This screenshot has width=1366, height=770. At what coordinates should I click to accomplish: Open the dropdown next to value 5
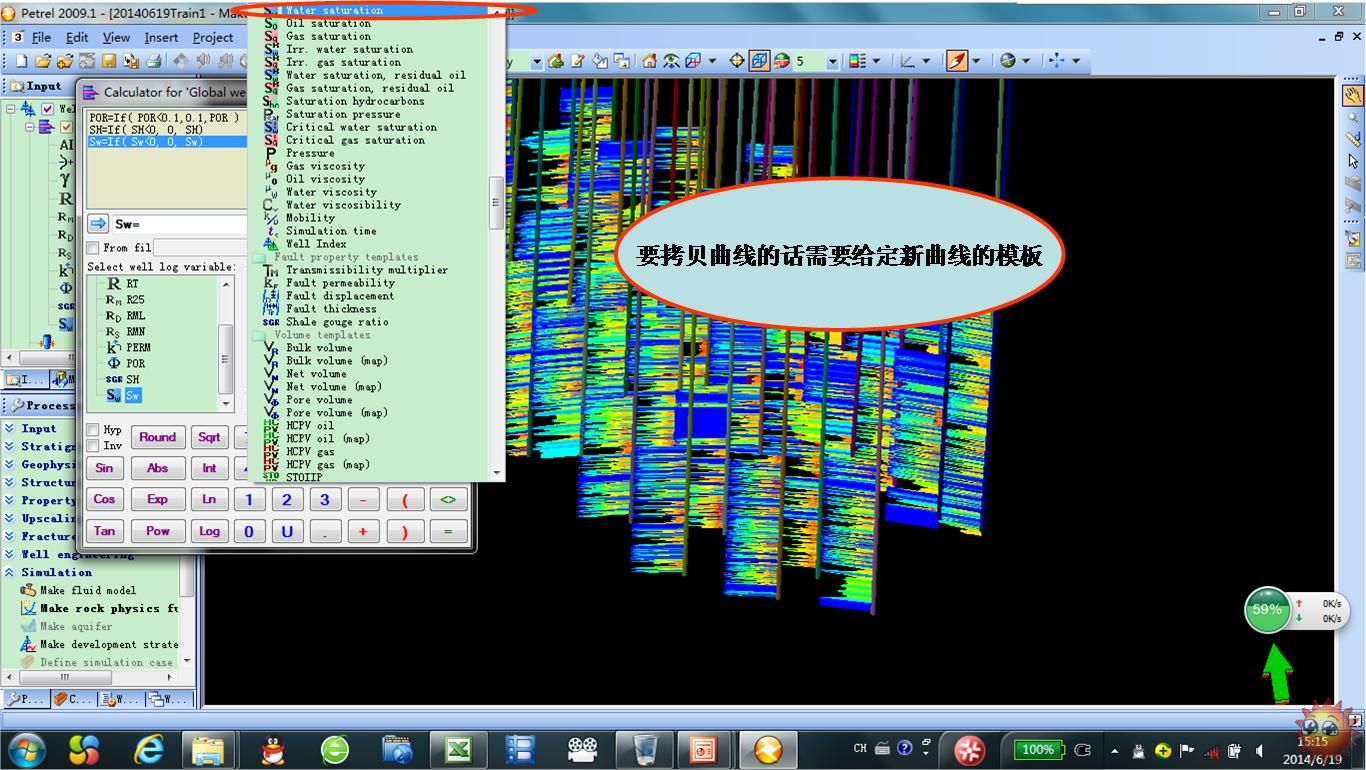[x=831, y=61]
